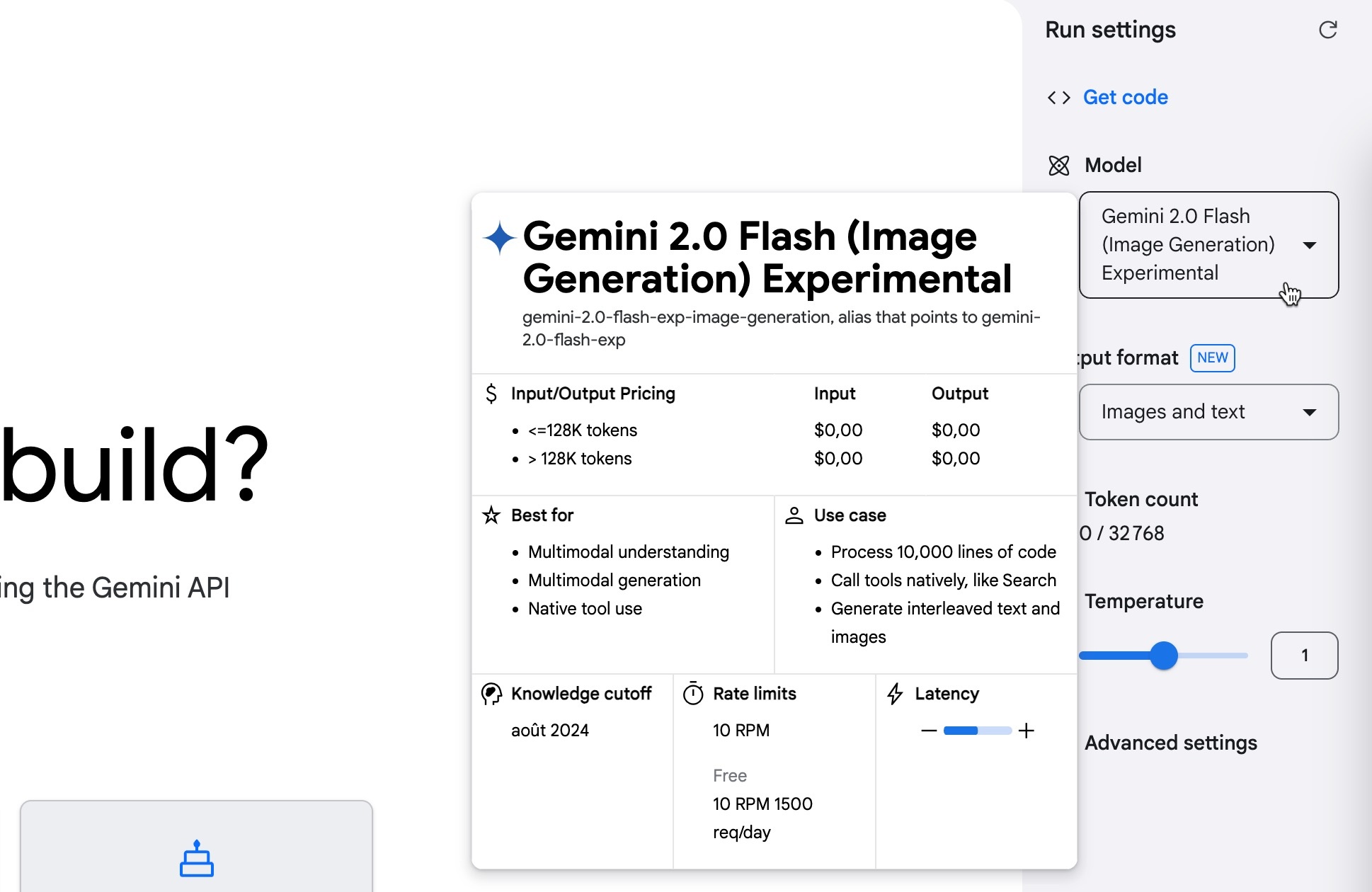Click the Output column header

(959, 394)
